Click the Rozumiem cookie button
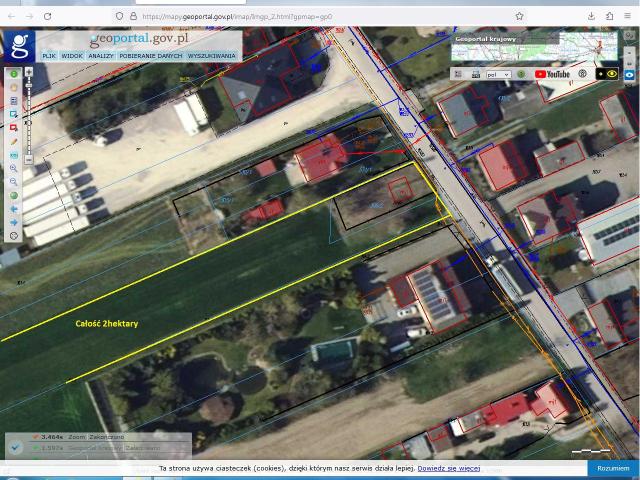The width and height of the screenshot is (640, 480). [613, 468]
